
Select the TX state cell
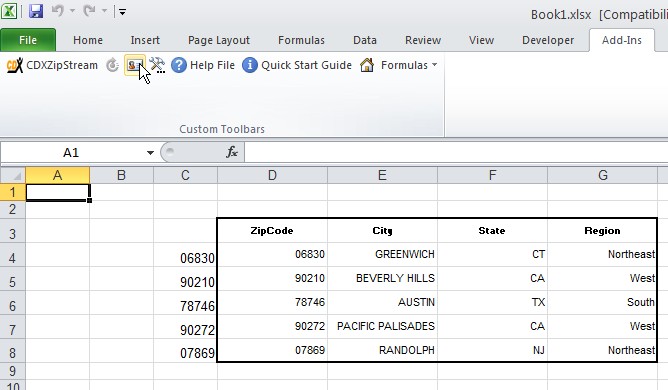click(492, 303)
